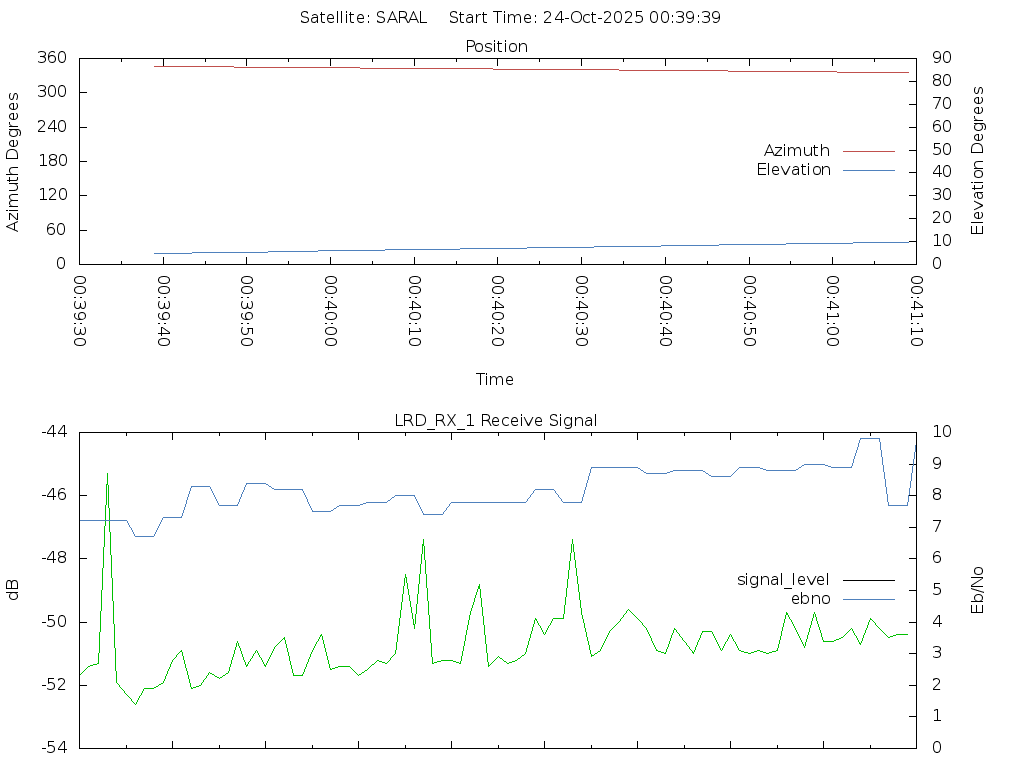
Task: Click the Position plot title
Action: click(496, 46)
